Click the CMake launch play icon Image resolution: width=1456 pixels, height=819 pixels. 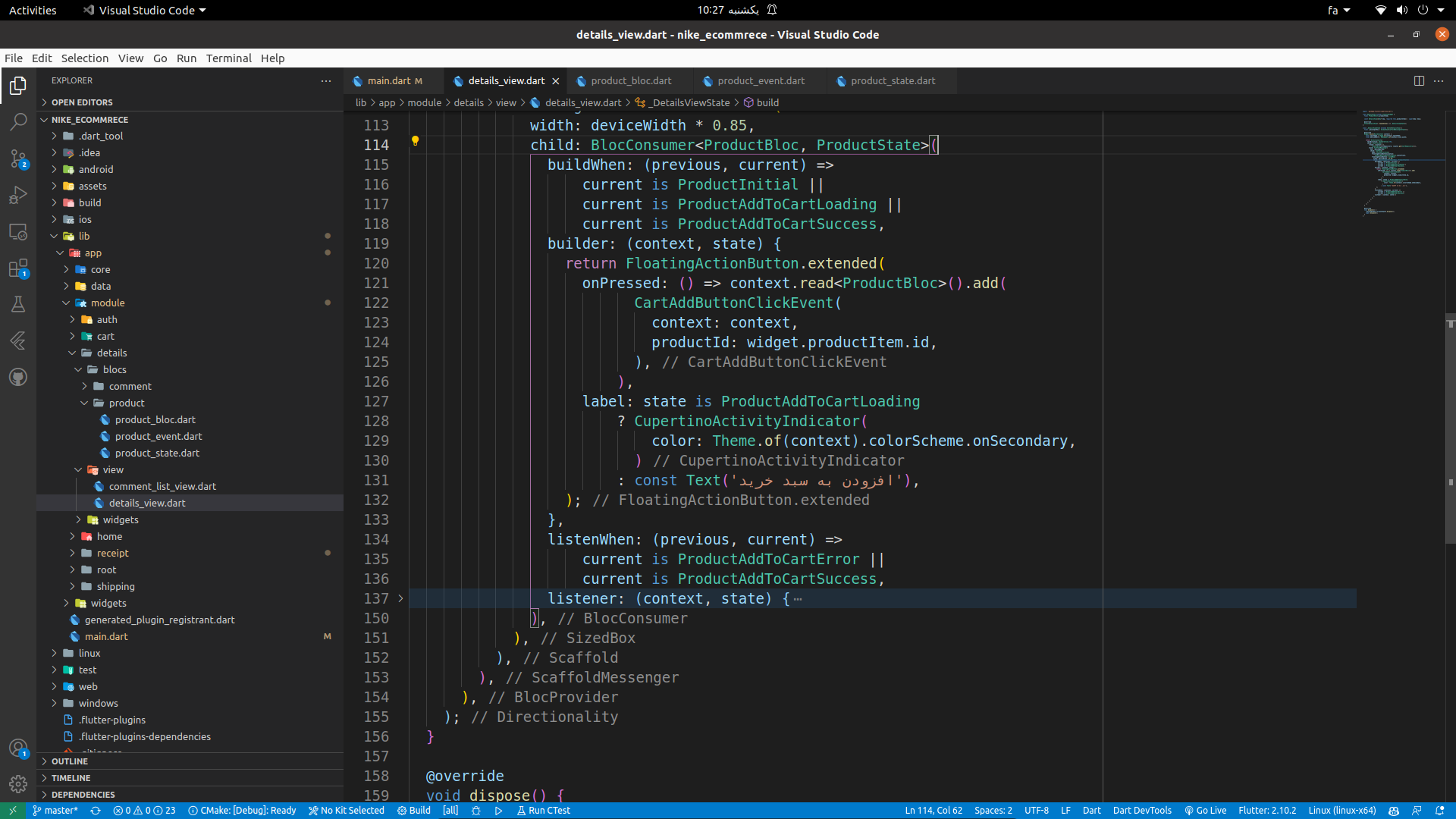tap(498, 810)
